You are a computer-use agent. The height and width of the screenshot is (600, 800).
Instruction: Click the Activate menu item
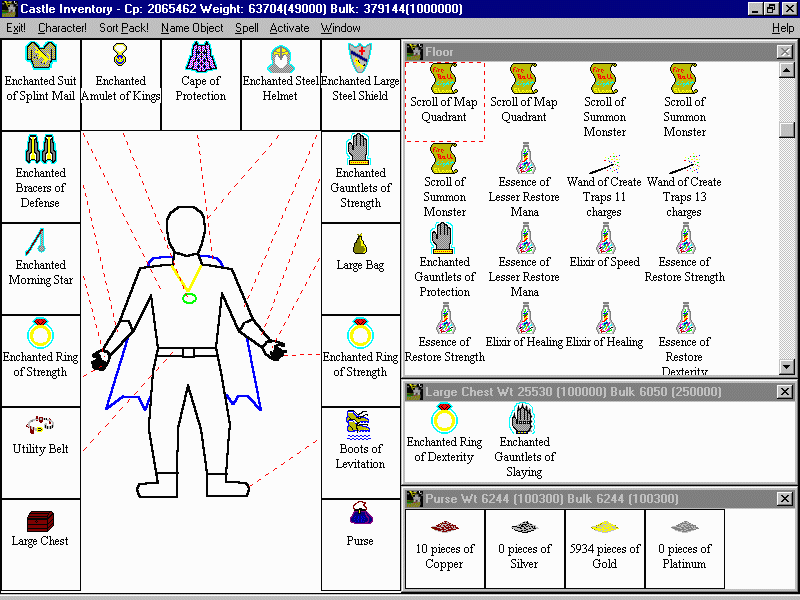tap(289, 28)
